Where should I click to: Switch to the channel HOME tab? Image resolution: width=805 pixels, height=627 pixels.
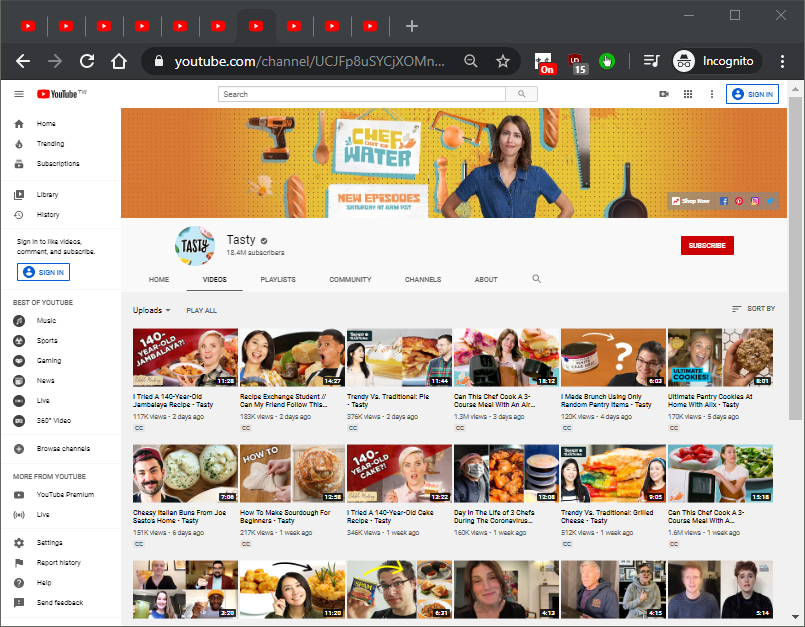coord(159,279)
